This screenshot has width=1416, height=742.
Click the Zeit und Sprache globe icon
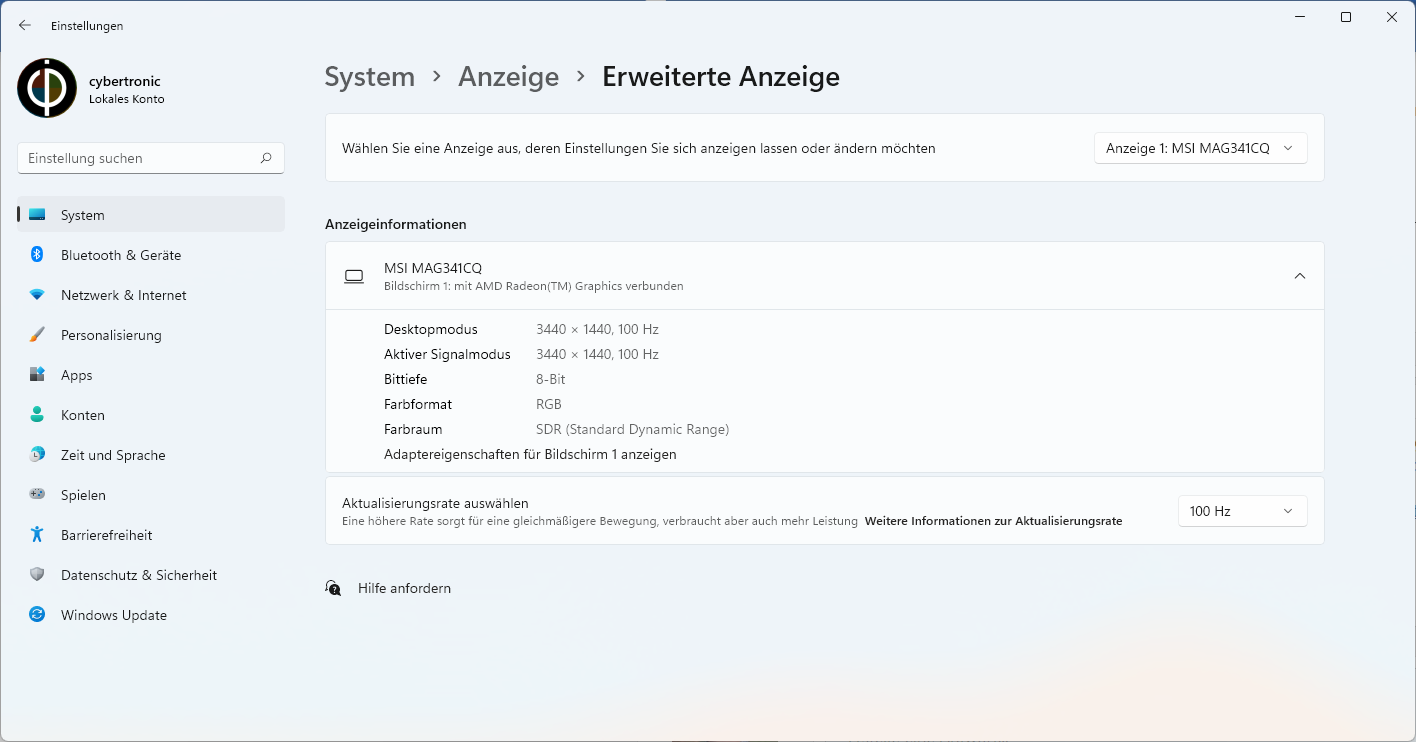[x=37, y=455]
